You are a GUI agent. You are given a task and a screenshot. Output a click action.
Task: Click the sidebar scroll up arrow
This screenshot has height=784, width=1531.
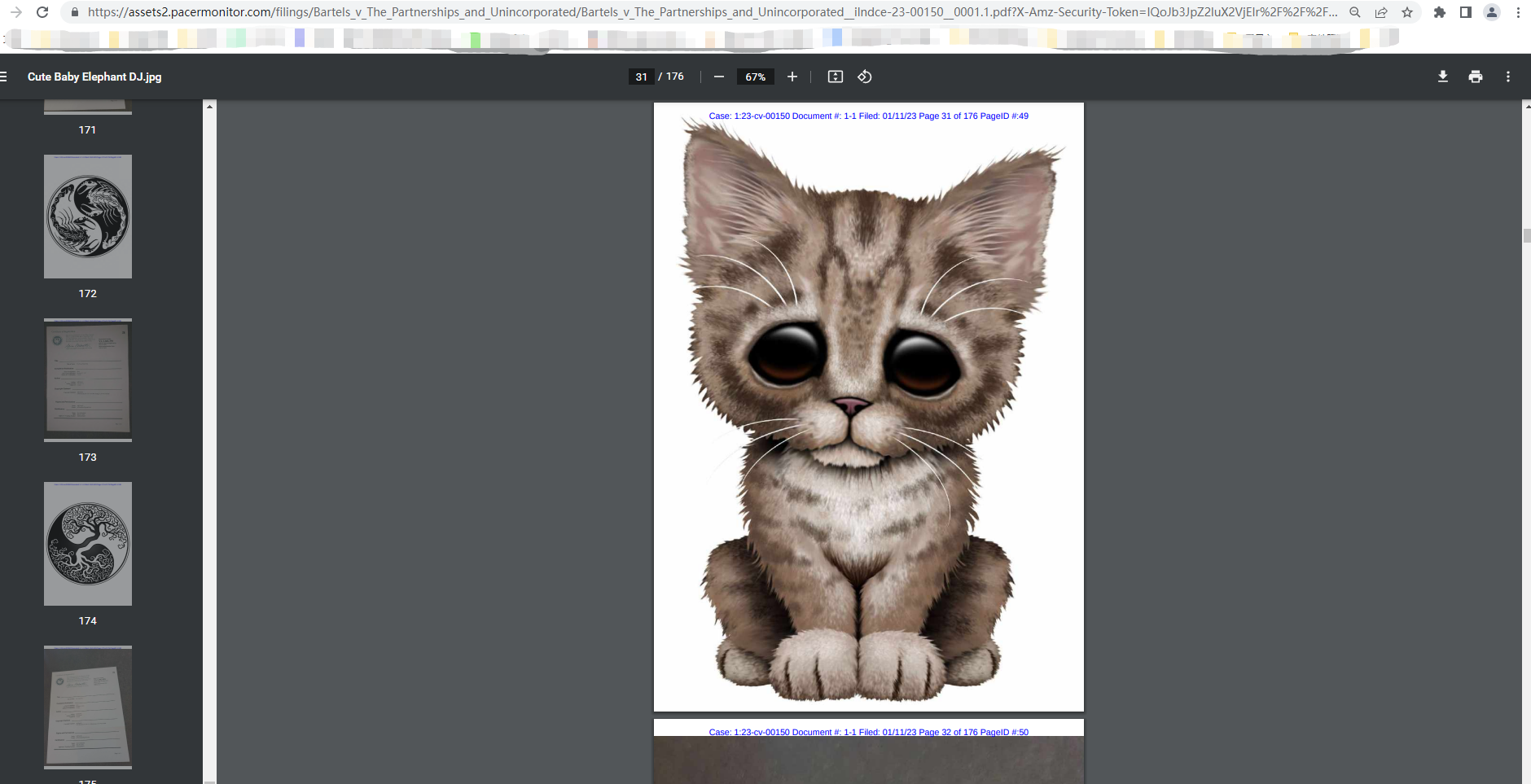click(x=209, y=107)
